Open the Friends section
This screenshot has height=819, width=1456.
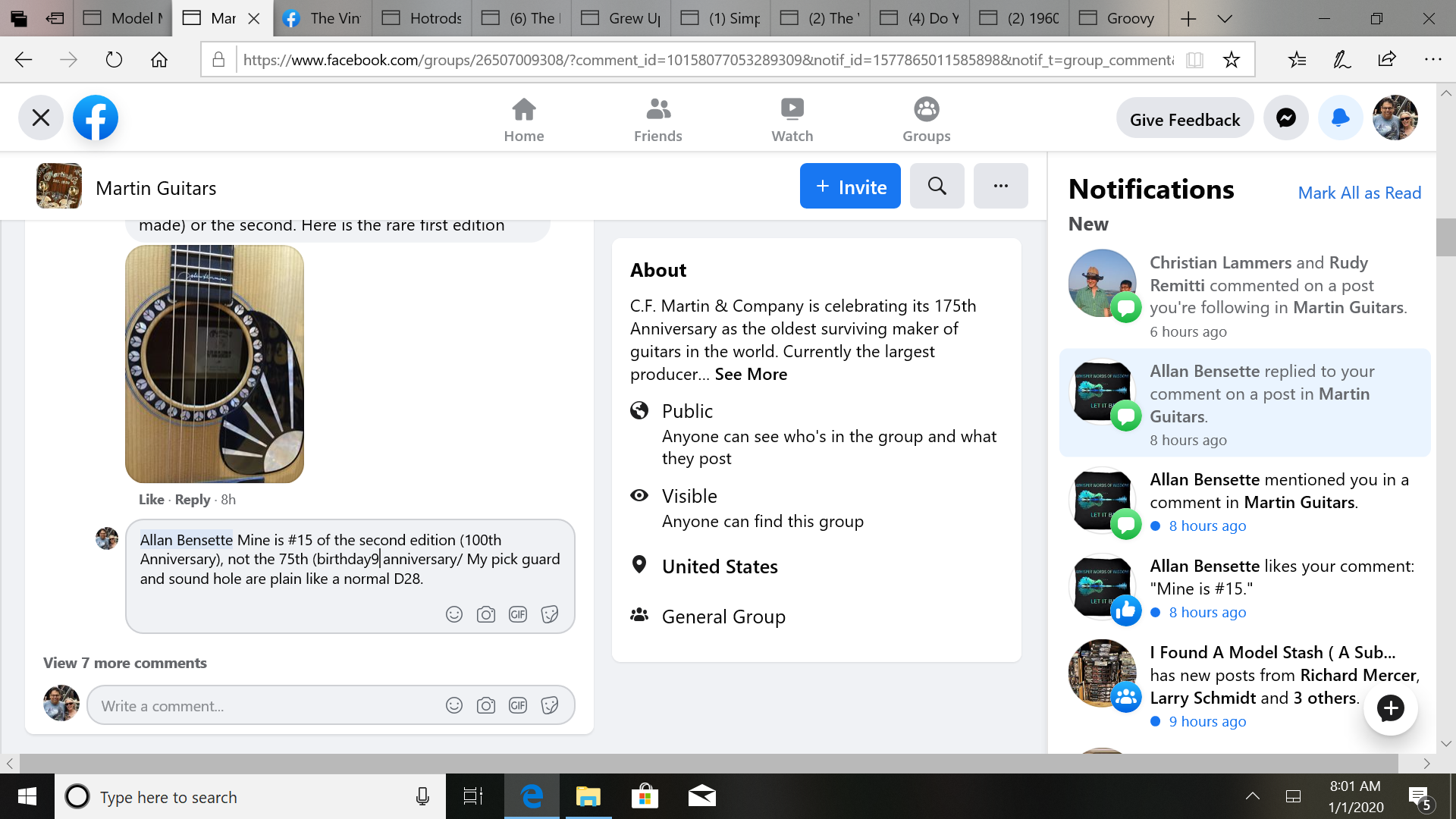tap(658, 120)
